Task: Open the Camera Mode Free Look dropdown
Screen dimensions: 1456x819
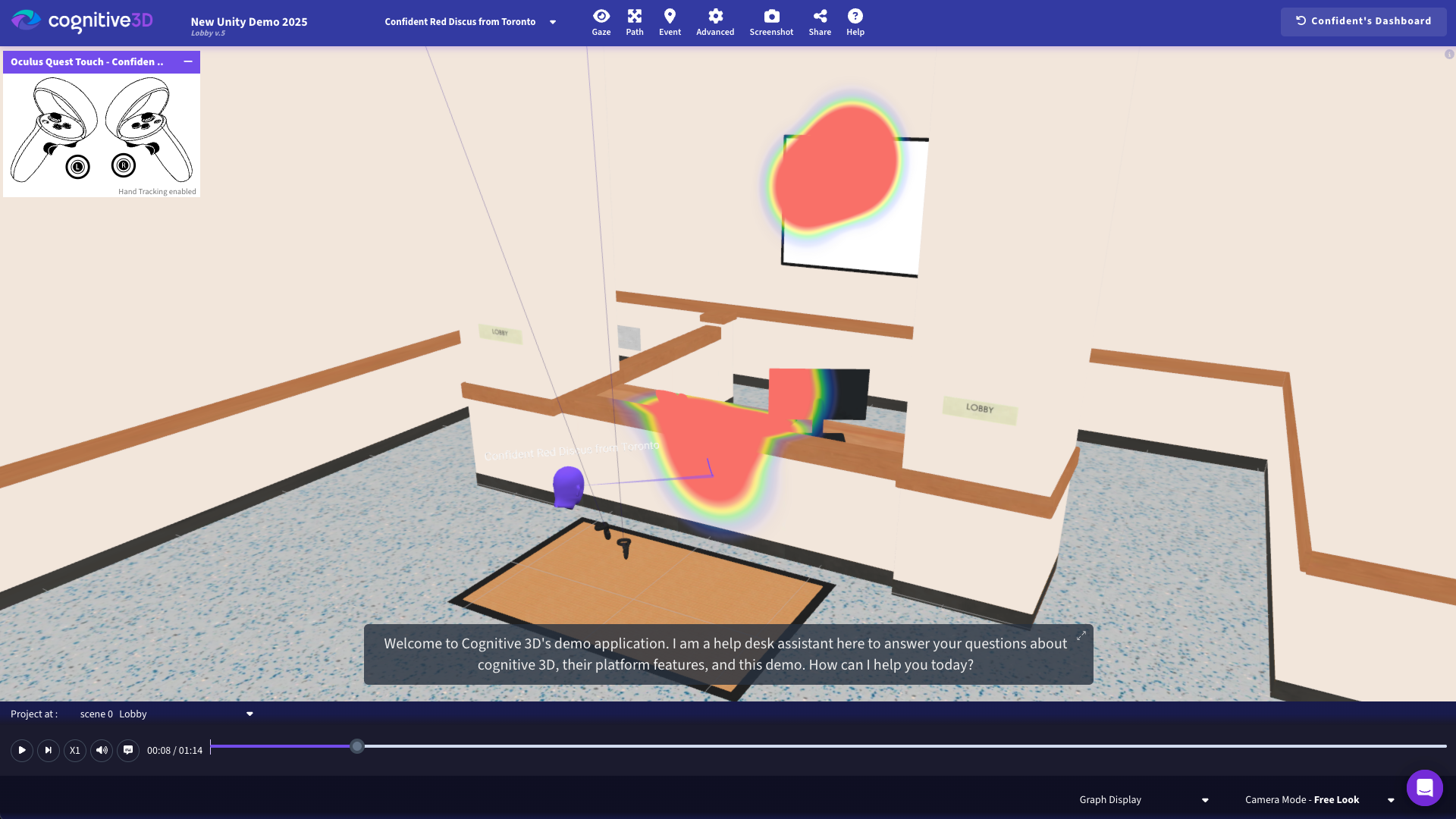Action: click(1320, 799)
